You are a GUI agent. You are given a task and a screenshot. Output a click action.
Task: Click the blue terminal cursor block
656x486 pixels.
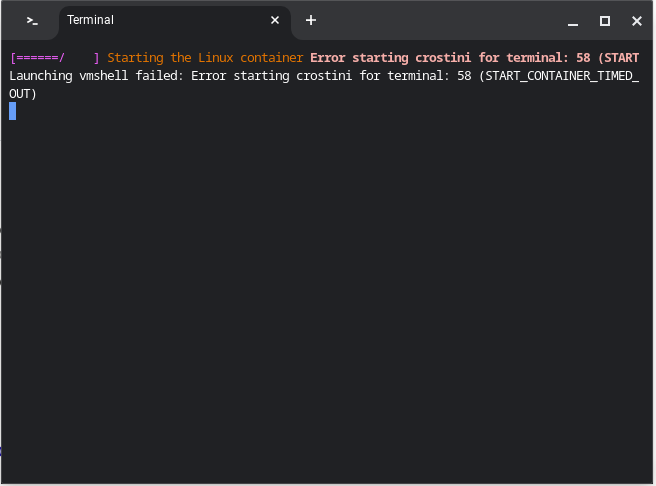(x=13, y=111)
